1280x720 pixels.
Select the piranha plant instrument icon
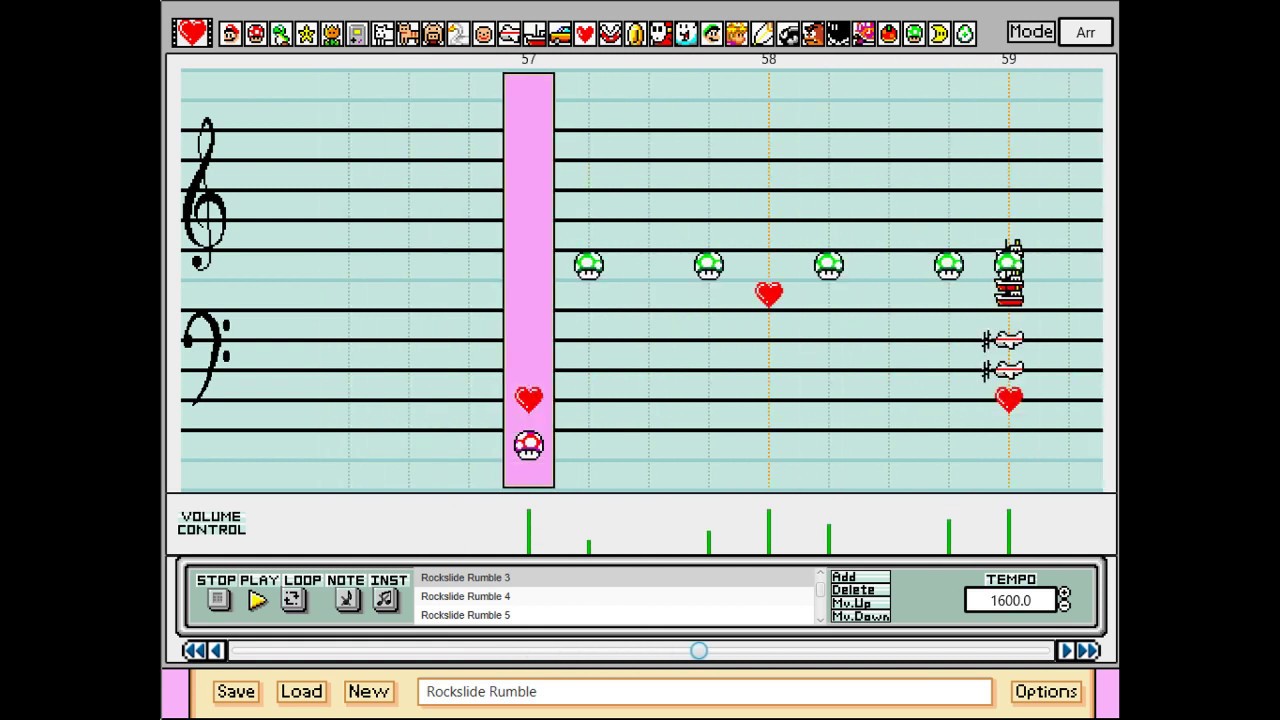click(610, 34)
